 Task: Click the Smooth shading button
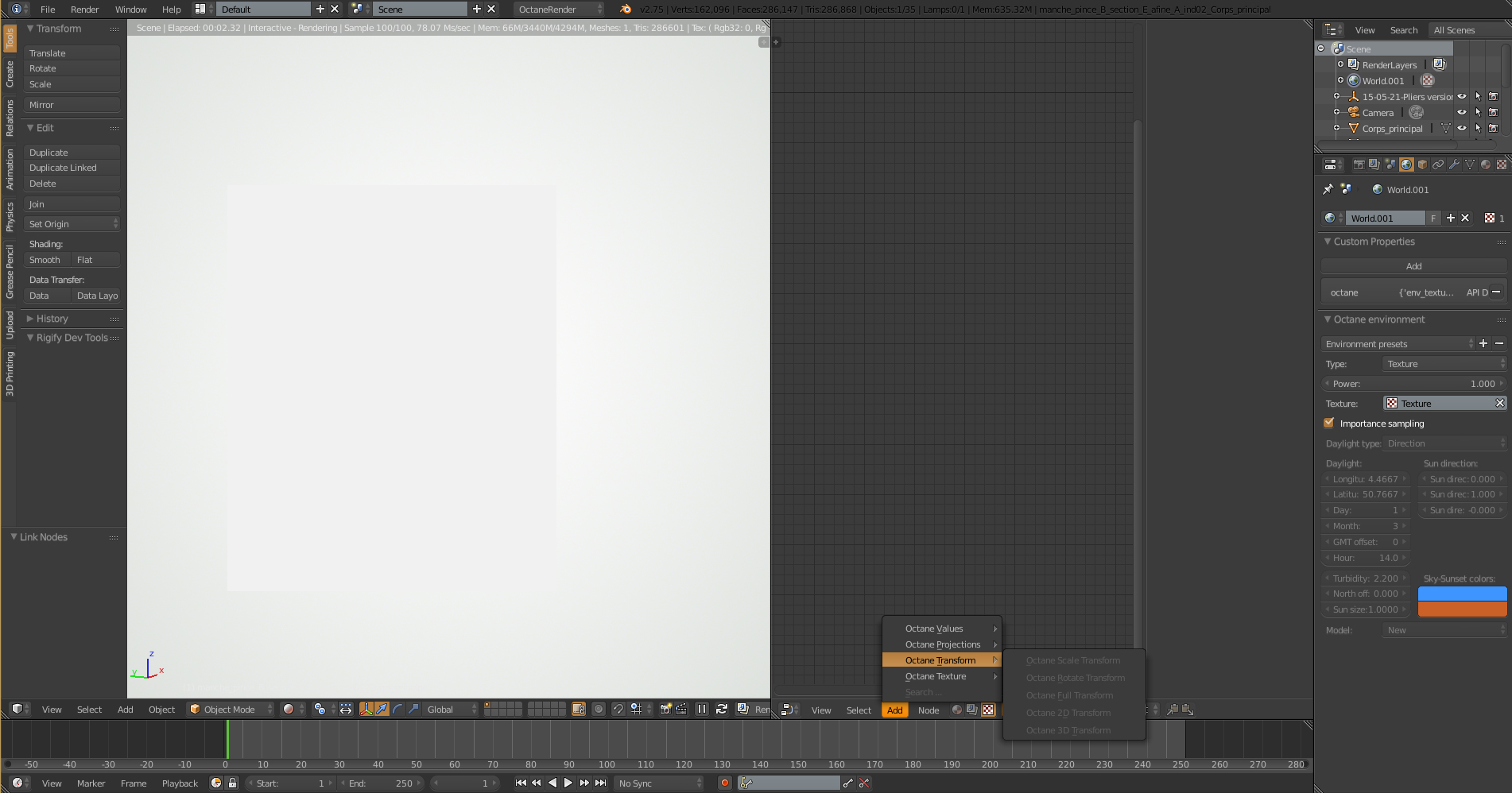(47, 260)
